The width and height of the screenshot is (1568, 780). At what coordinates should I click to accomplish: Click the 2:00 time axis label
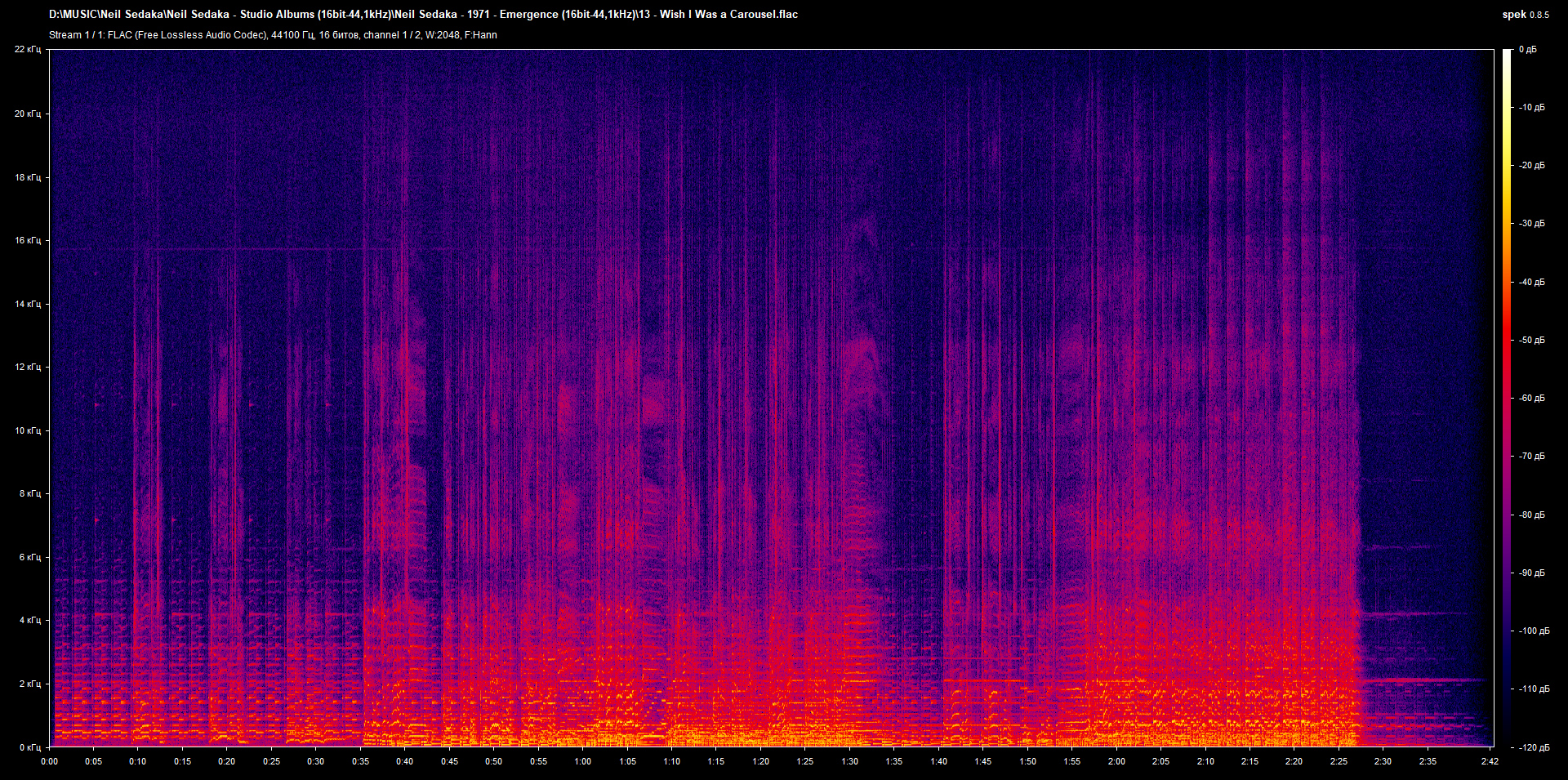coord(1116,762)
